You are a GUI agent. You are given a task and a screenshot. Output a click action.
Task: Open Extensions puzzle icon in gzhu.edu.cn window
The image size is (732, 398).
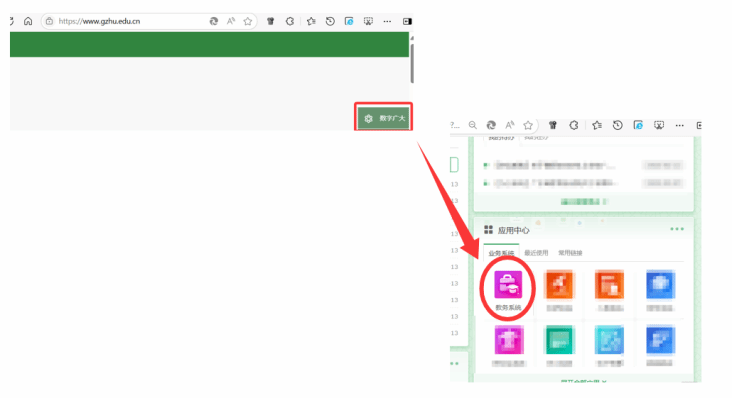pos(289,21)
